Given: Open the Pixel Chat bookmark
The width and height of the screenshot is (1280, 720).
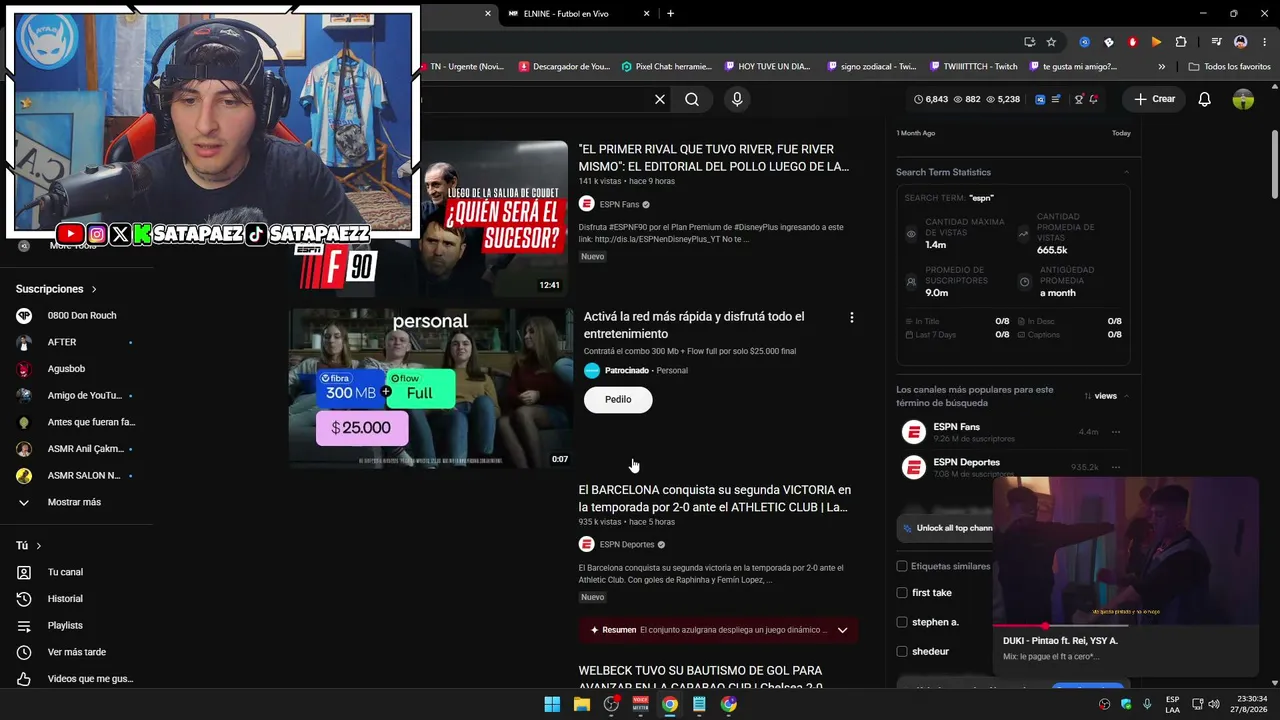Looking at the screenshot, I should [x=667, y=67].
